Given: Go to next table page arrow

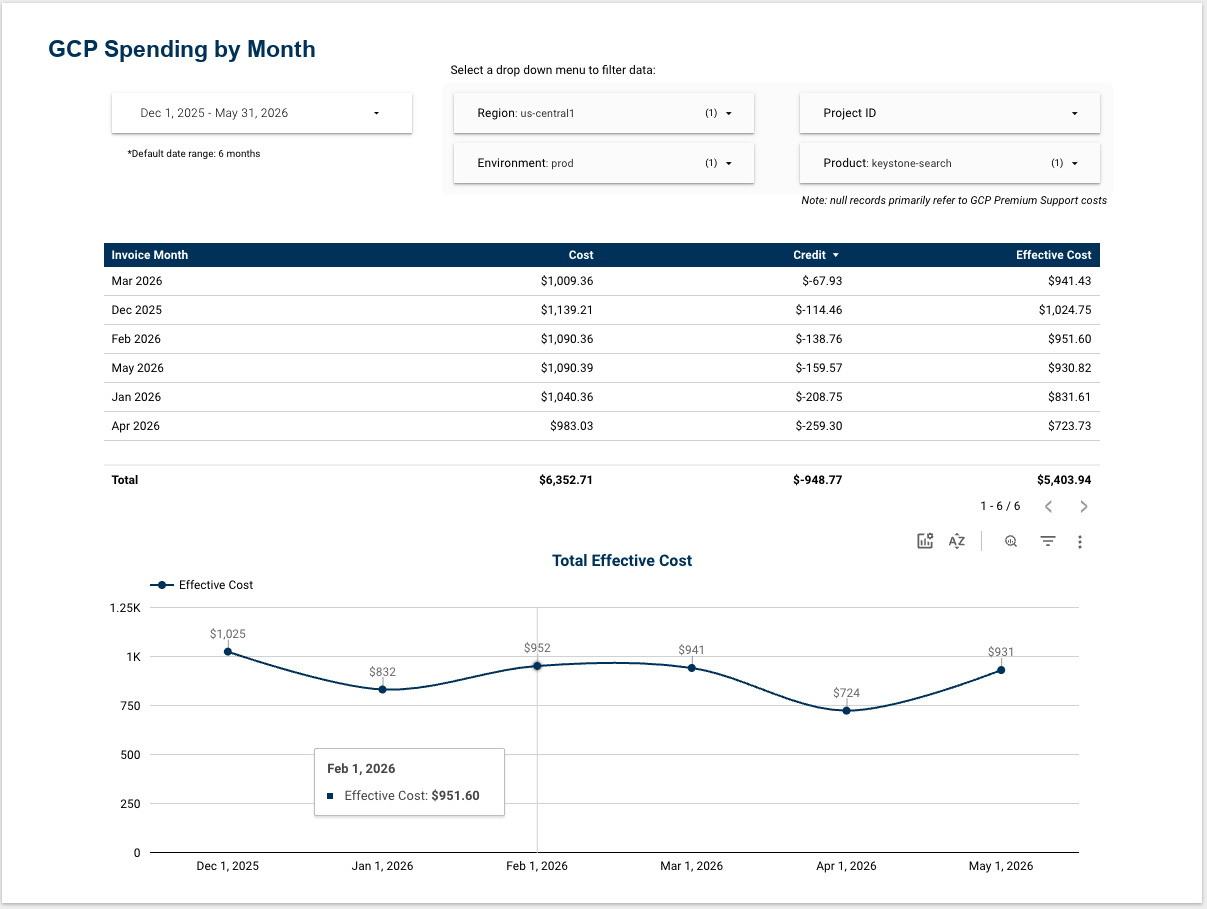Looking at the screenshot, I should tap(1084, 507).
